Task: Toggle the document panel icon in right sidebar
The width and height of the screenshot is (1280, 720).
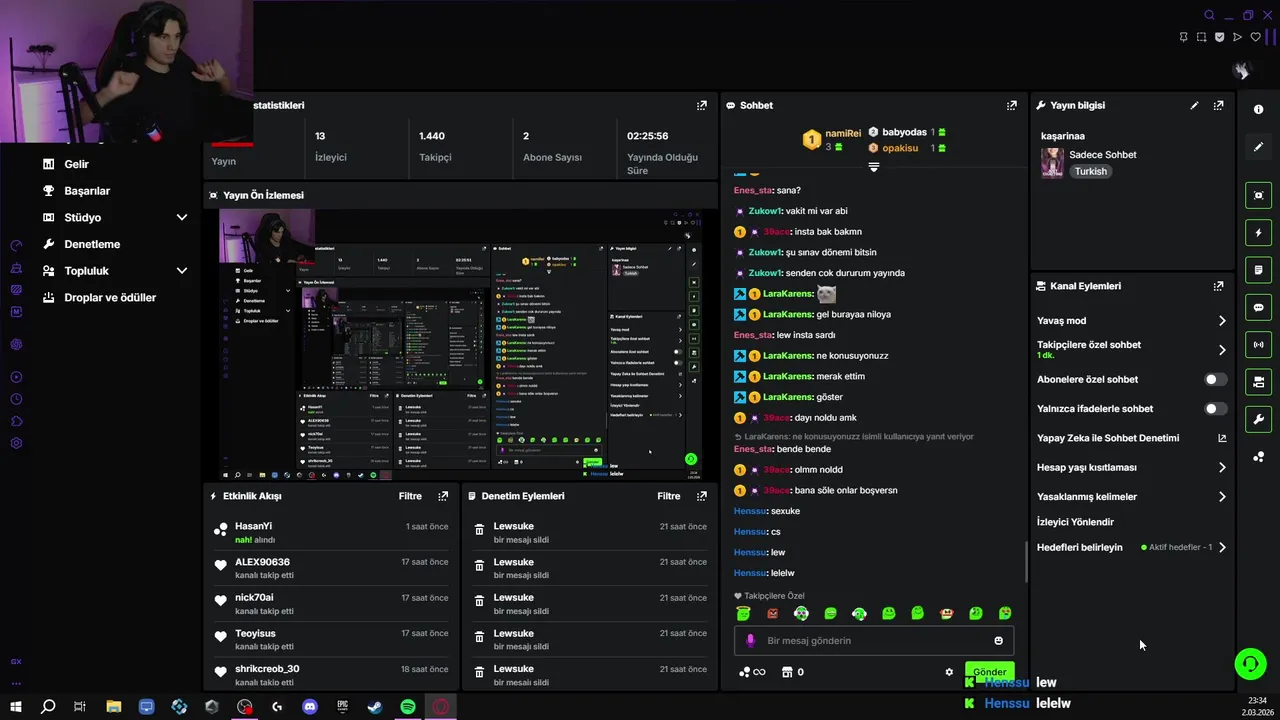Action: (1258, 270)
